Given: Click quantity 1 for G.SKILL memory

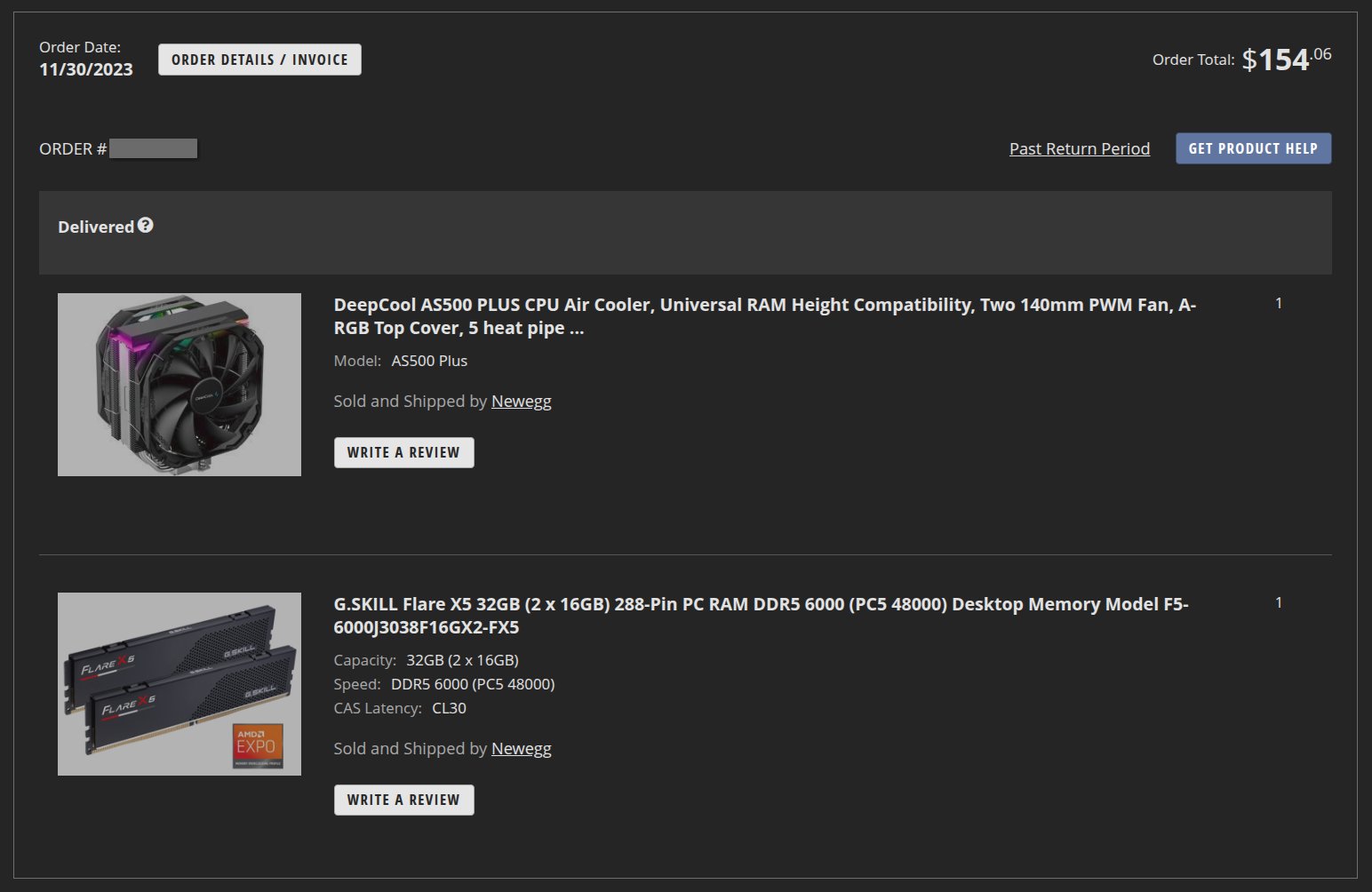Looking at the screenshot, I should 1279,602.
